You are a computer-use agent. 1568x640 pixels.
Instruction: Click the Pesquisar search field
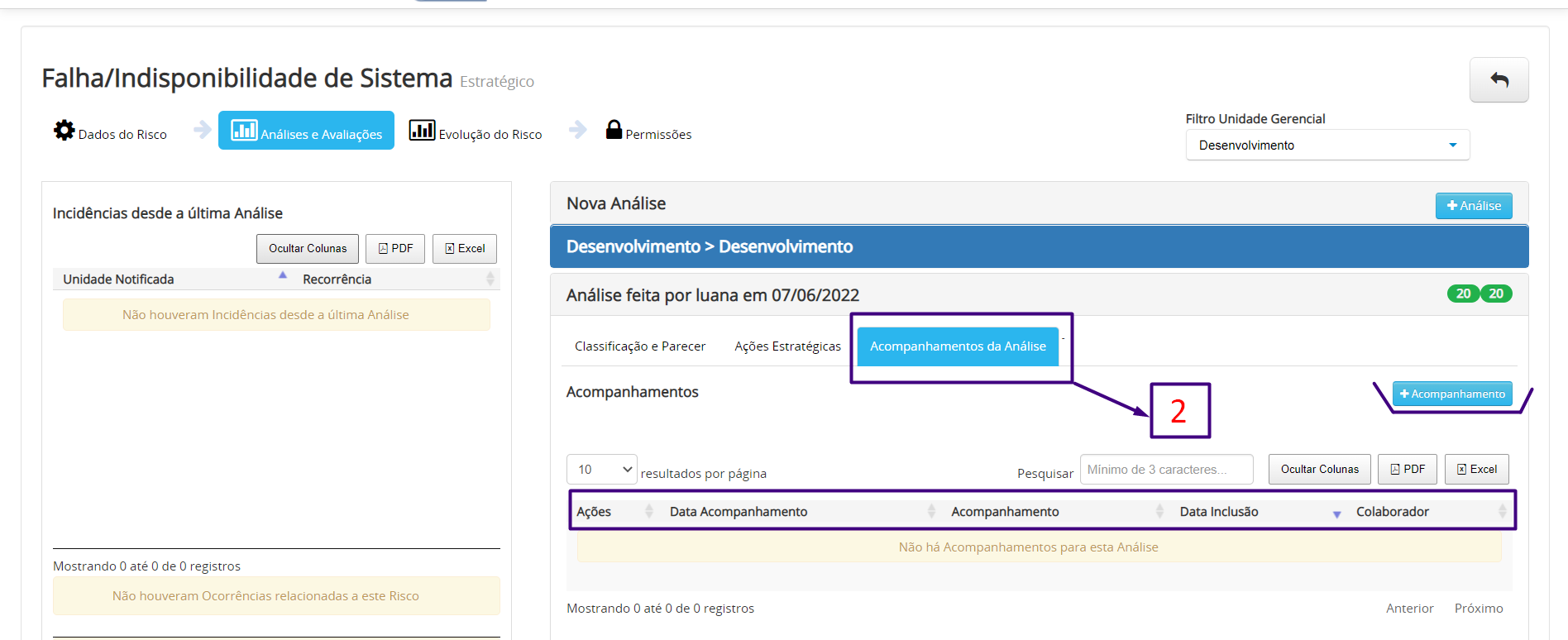pyautogui.click(x=1167, y=469)
